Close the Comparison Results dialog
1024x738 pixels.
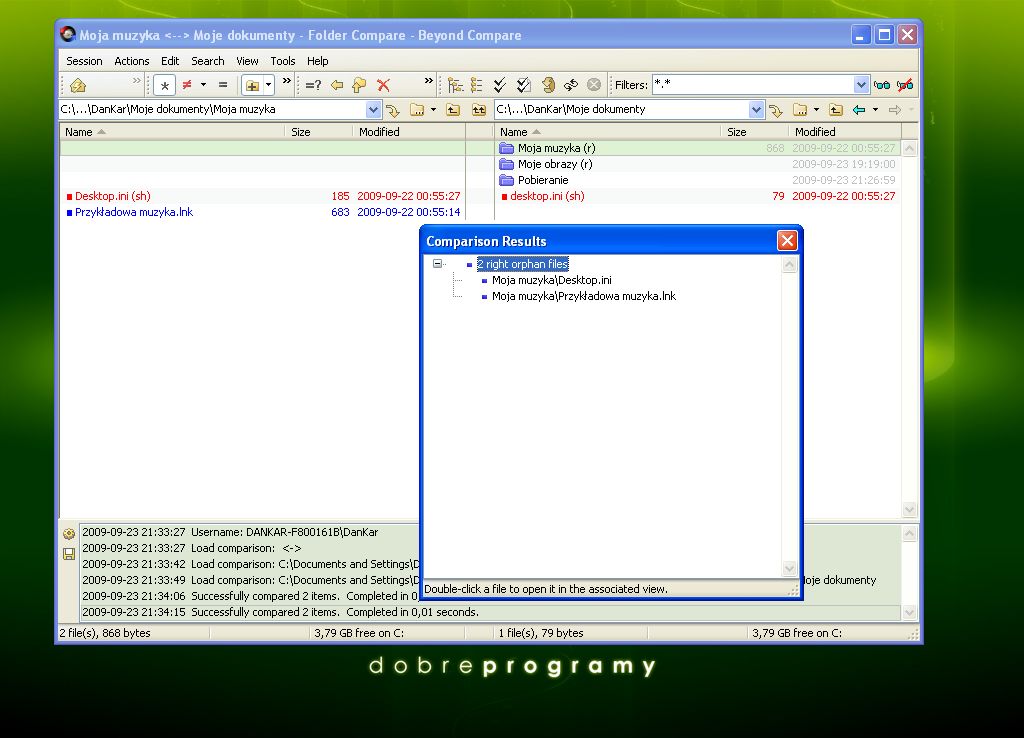pos(787,241)
